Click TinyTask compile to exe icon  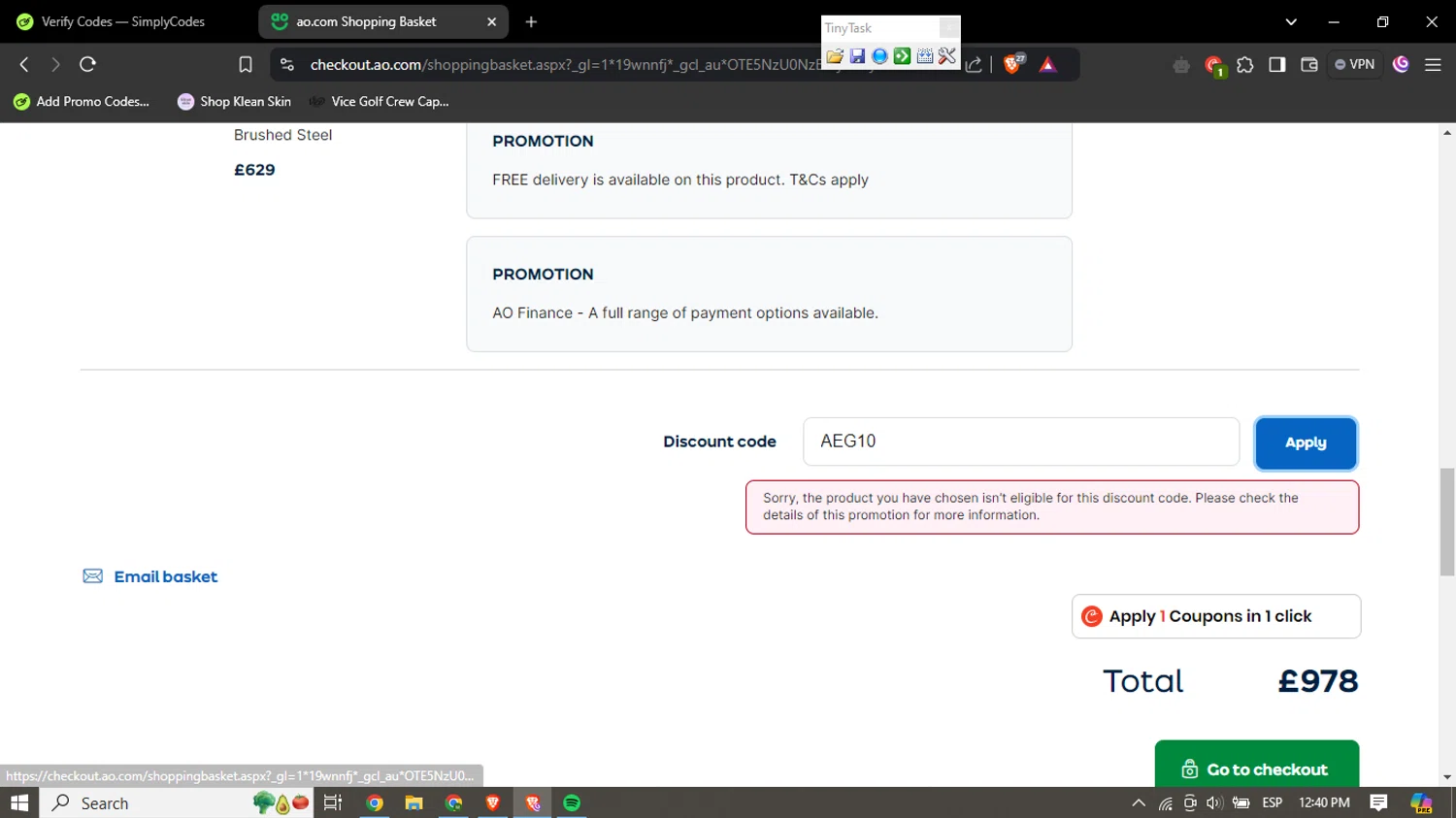pyautogui.click(x=925, y=56)
